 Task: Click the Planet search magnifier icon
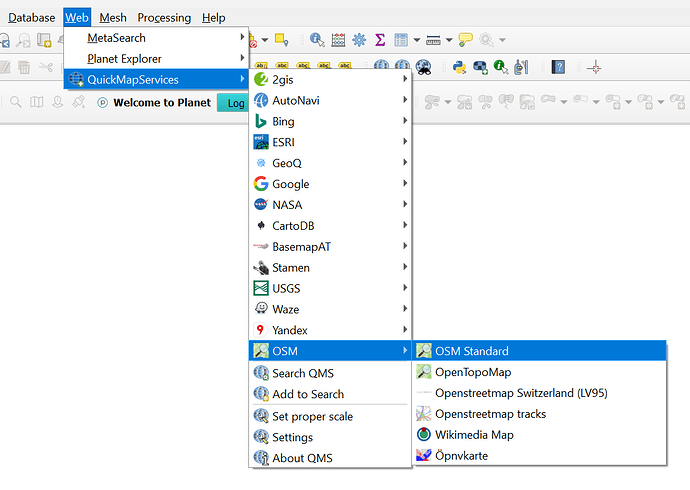click(x=15, y=102)
